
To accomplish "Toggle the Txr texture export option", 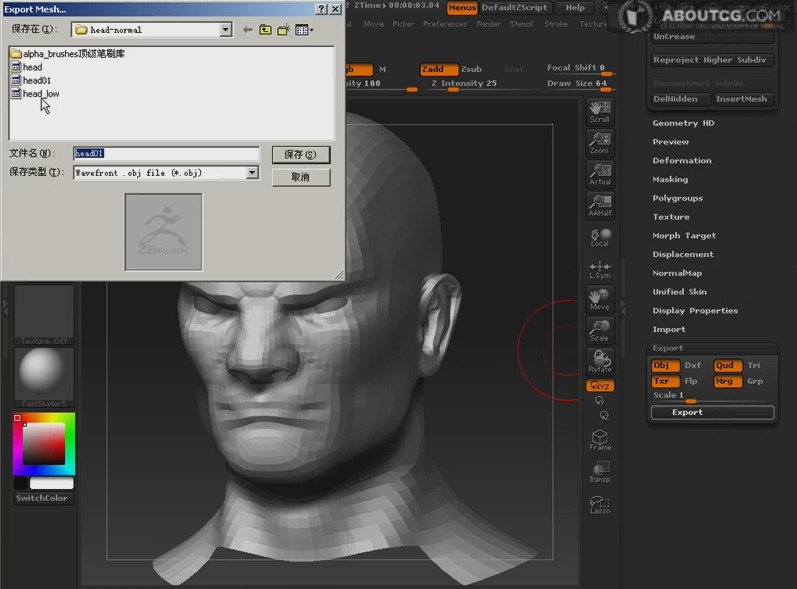I will pos(665,381).
